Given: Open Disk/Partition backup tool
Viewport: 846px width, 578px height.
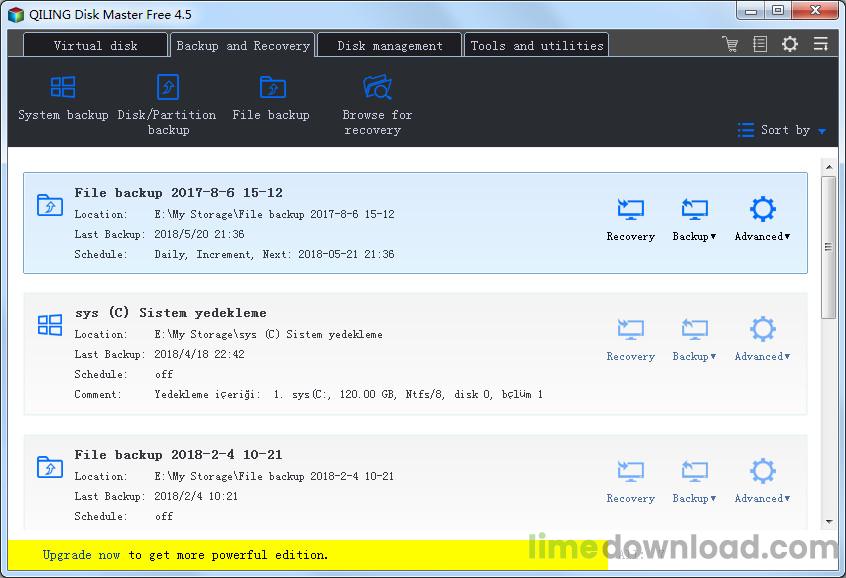Looking at the screenshot, I should (167, 105).
